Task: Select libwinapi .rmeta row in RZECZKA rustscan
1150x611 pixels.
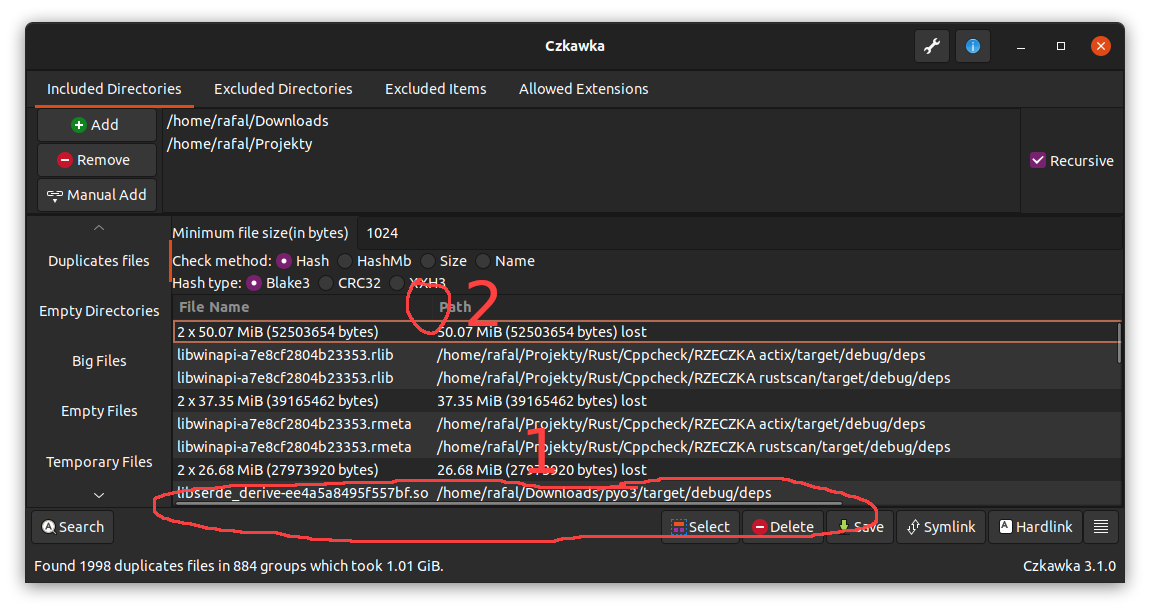Action: 645,447
